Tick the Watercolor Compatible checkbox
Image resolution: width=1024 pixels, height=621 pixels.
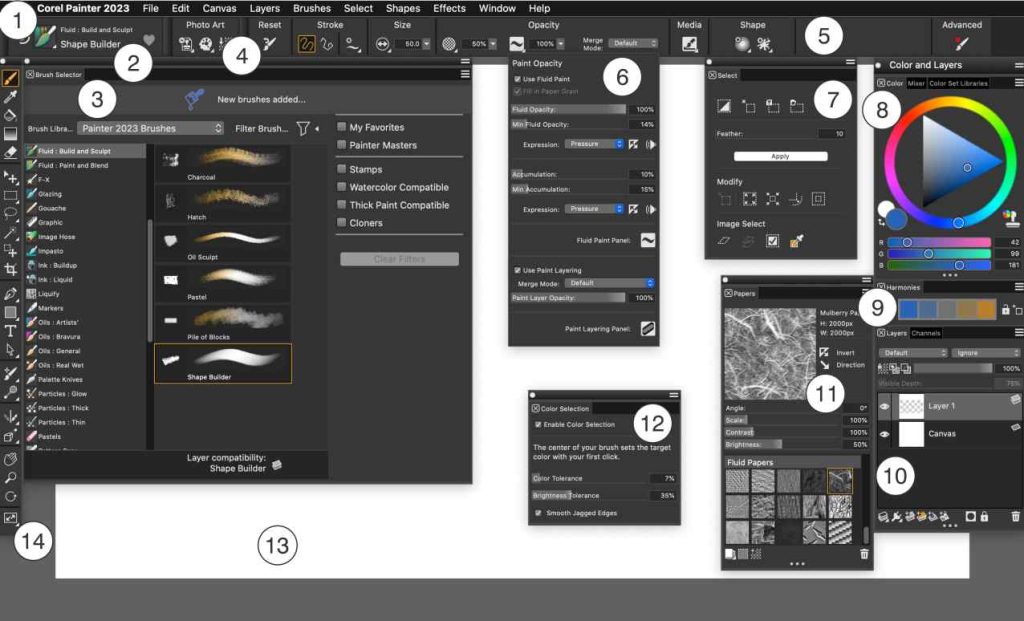pos(342,187)
